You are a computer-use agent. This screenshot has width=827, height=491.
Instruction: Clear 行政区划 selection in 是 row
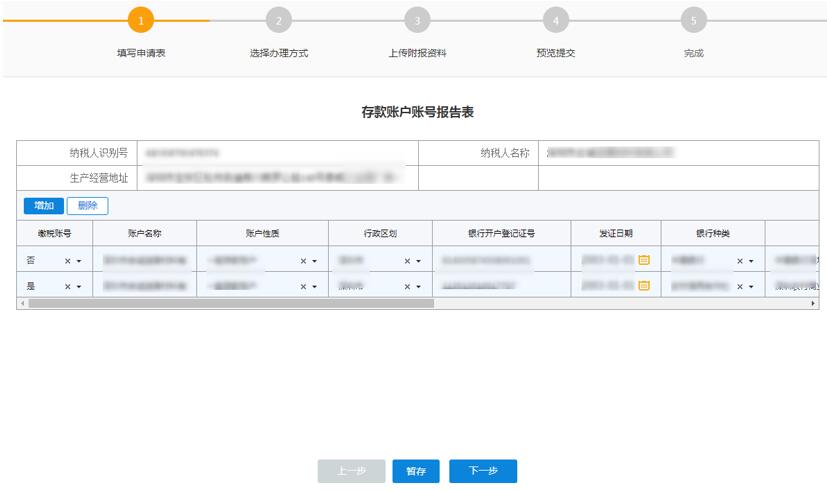[x=407, y=286]
